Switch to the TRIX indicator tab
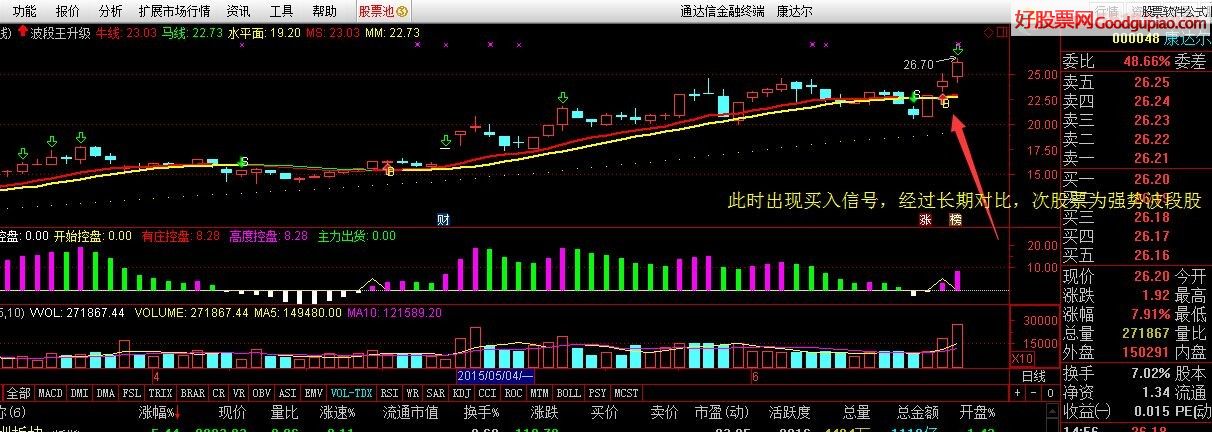Image resolution: width=1212 pixels, height=432 pixels. (x=161, y=393)
